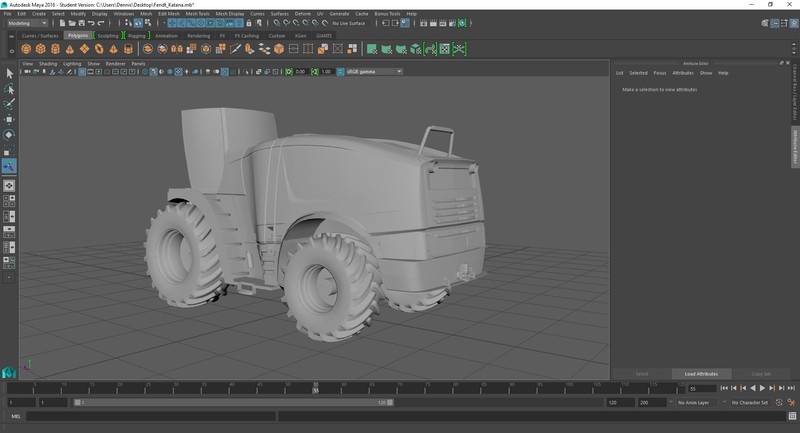Open the viewport Panels menu
The width and height of the screenshot is (800, 433).
point(138,64)
